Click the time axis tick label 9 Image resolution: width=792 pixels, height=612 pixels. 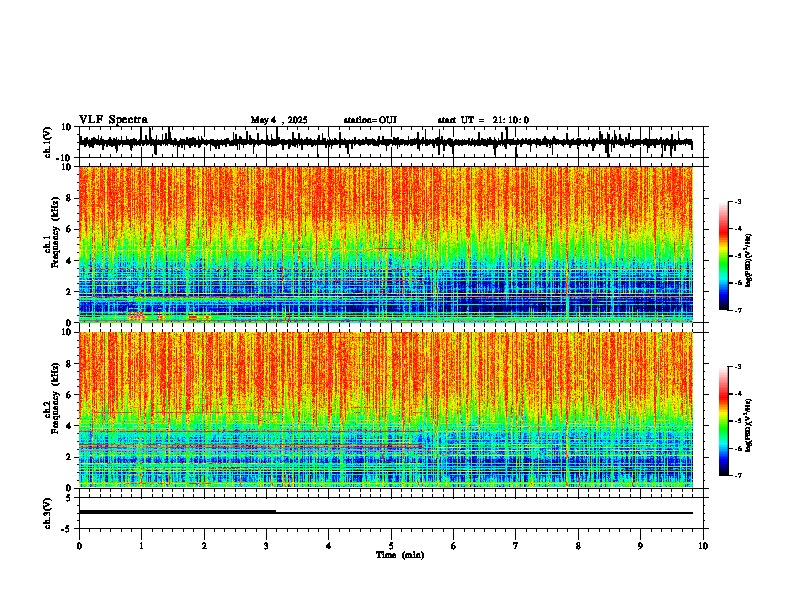640,546
